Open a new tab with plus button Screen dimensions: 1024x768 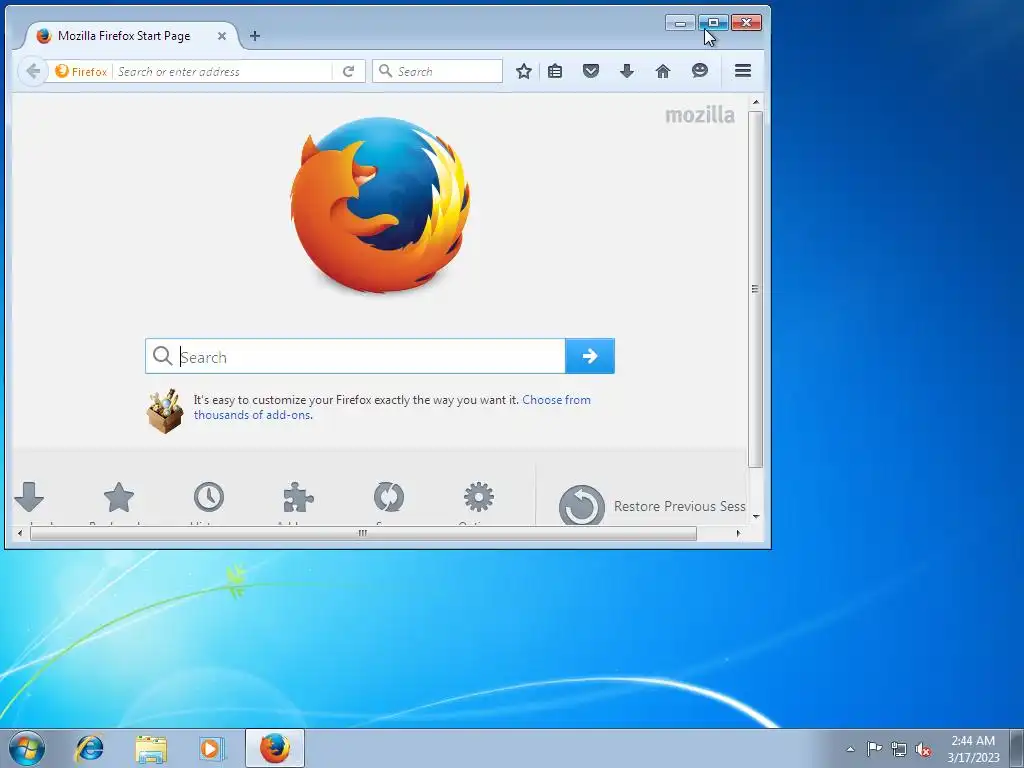coord(255,36)
